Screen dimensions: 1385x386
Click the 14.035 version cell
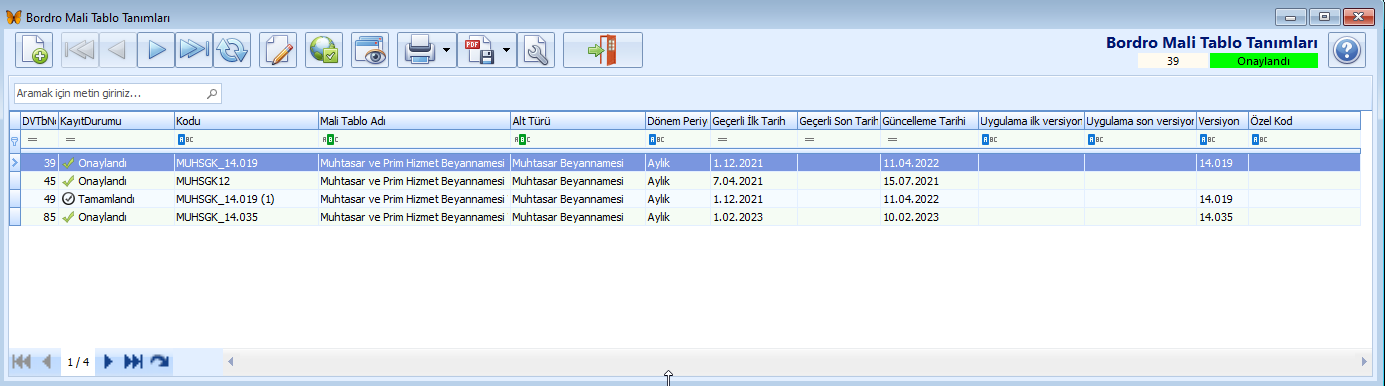click(1222, 216)
